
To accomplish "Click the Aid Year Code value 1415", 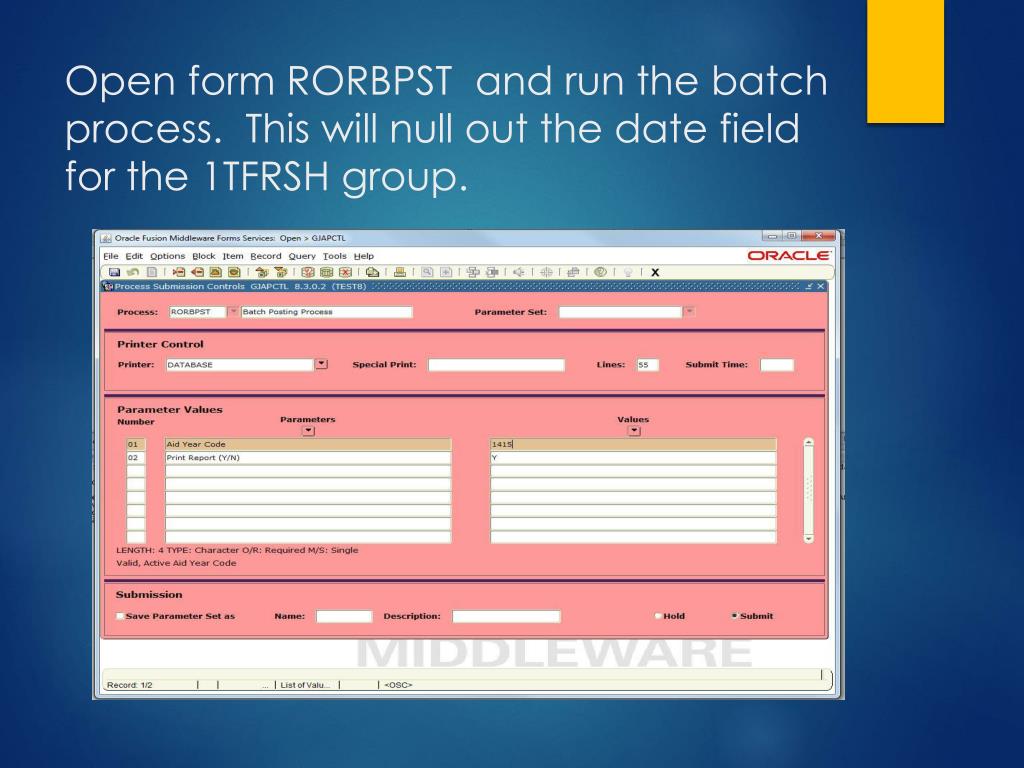I will 633,444.
